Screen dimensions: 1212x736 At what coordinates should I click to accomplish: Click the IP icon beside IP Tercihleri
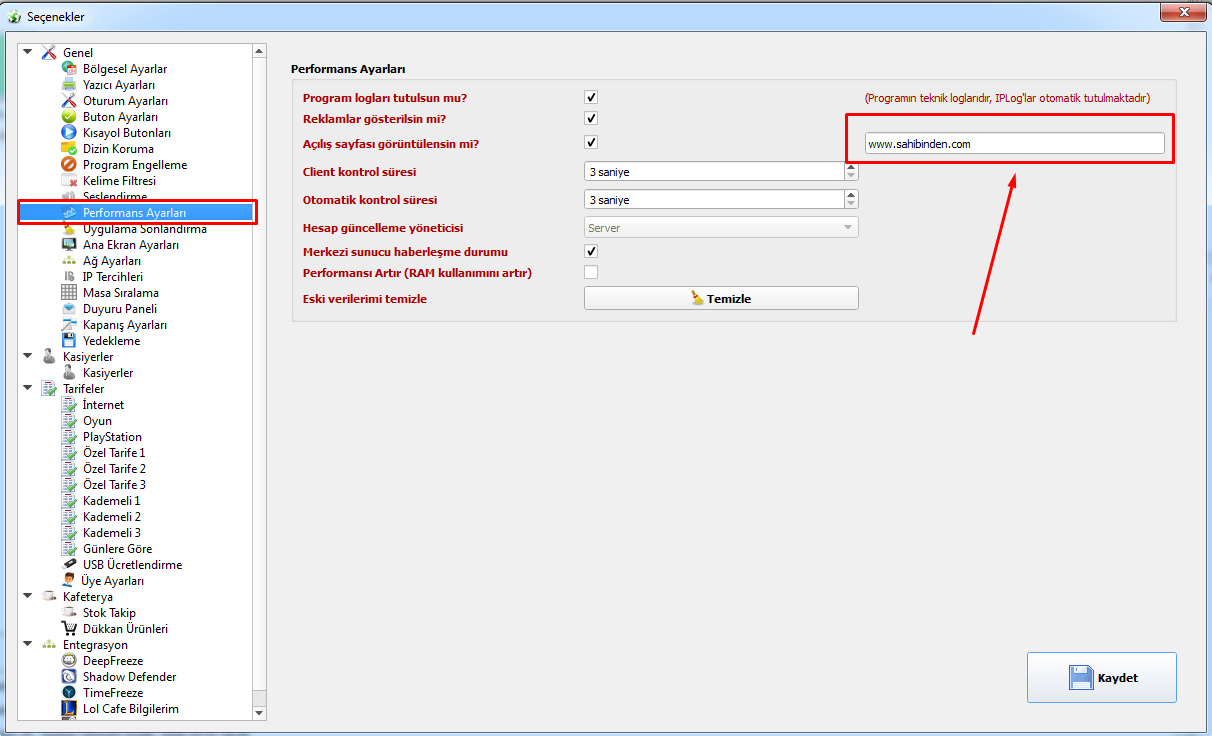69,277
